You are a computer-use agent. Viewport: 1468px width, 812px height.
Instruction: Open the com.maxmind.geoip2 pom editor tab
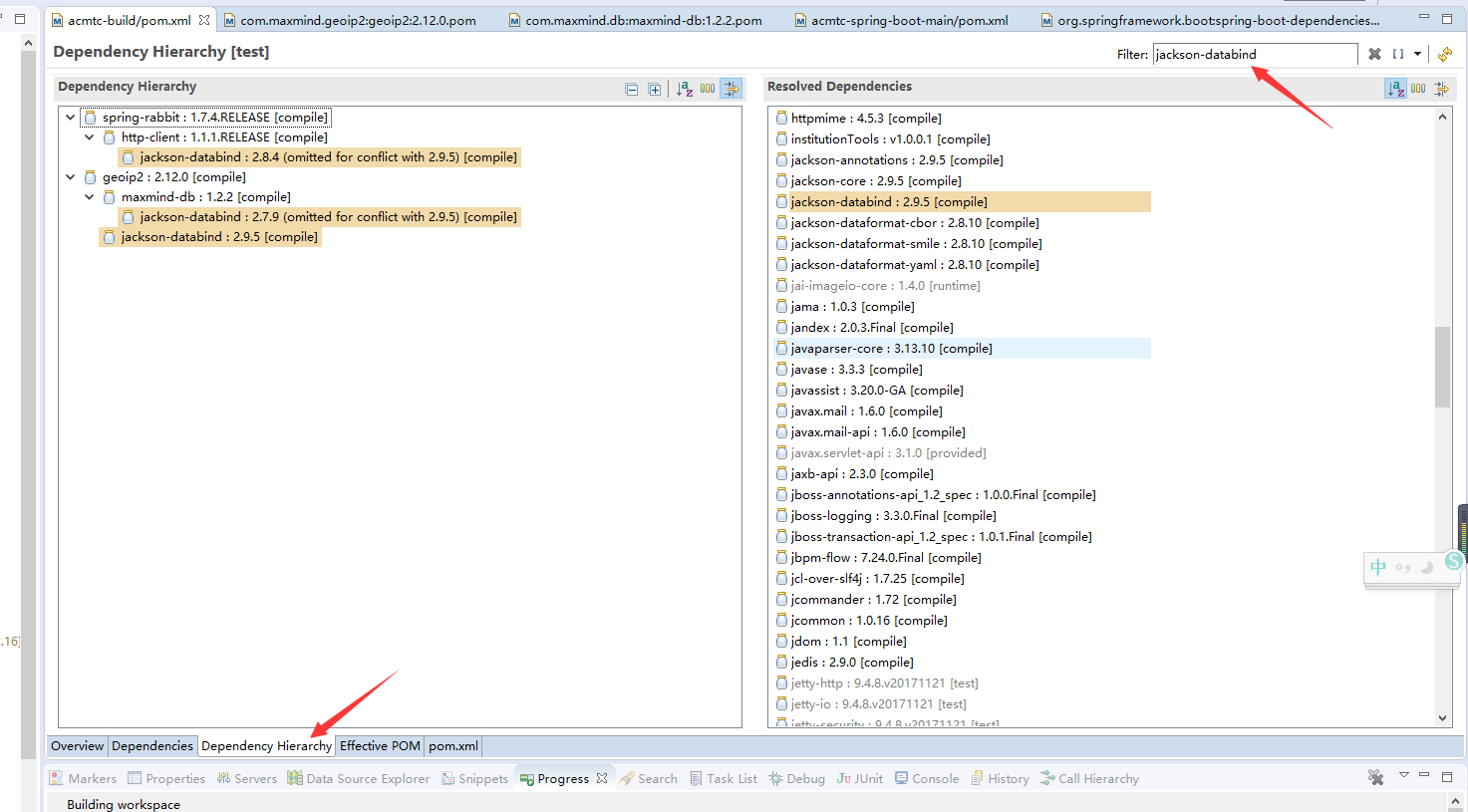349,20
